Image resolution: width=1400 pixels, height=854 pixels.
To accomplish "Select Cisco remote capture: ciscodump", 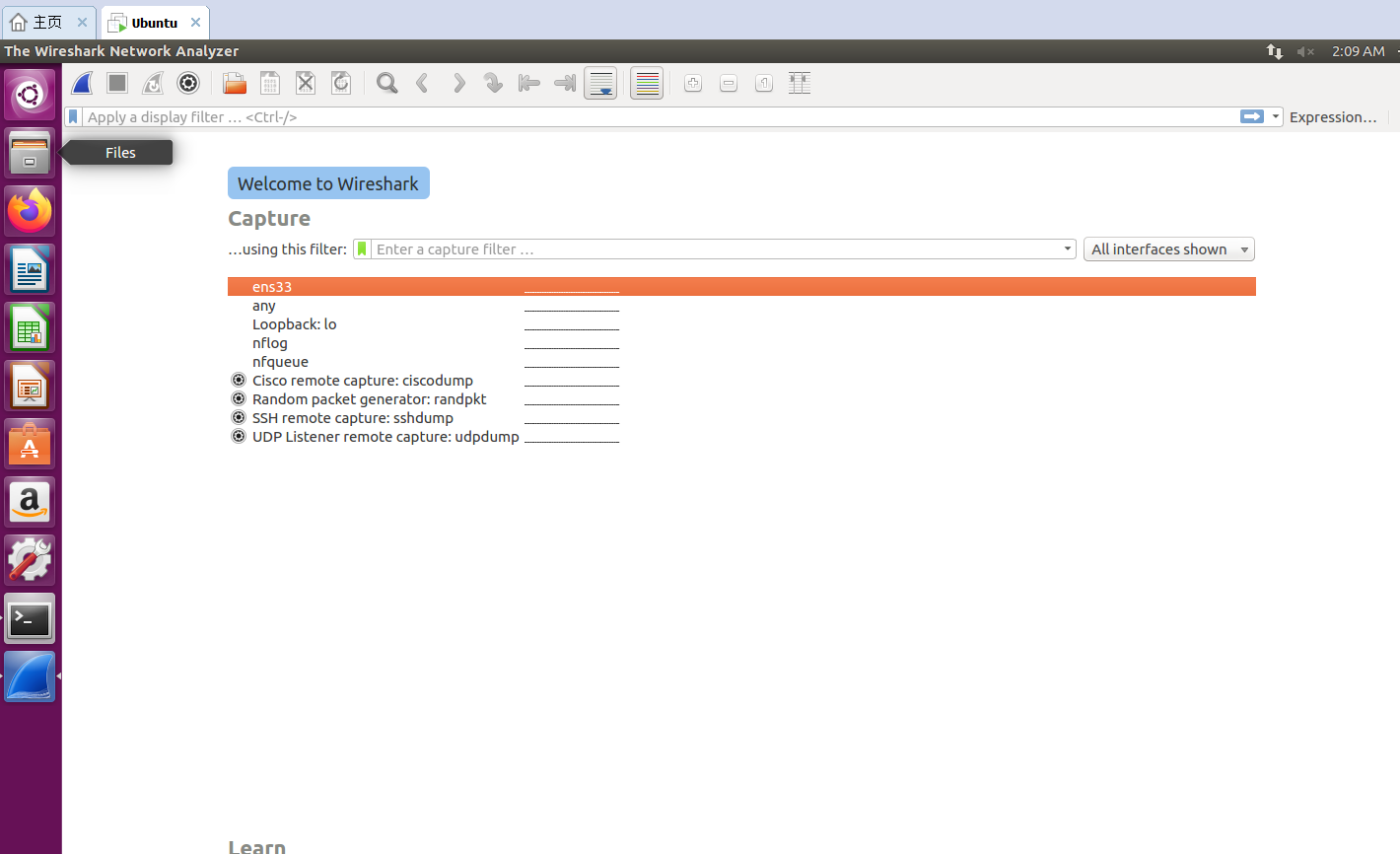I will click(741, 381).
